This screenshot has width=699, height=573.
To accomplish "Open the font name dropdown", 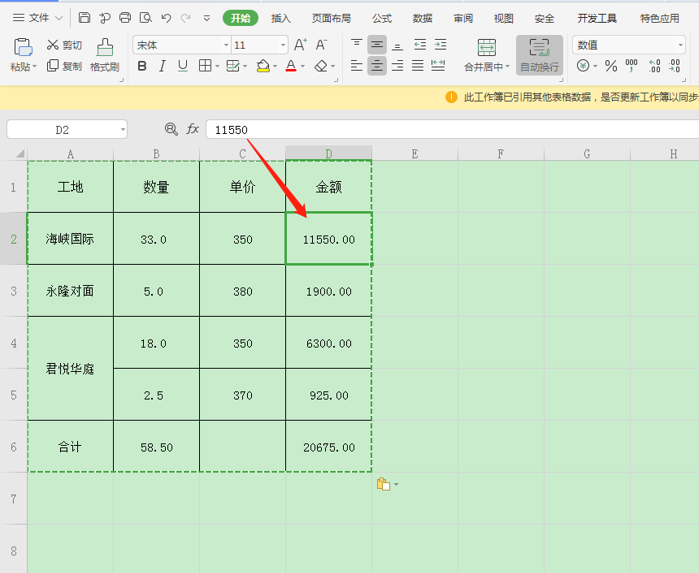I will pyautogui.click(x=226, y=45).
